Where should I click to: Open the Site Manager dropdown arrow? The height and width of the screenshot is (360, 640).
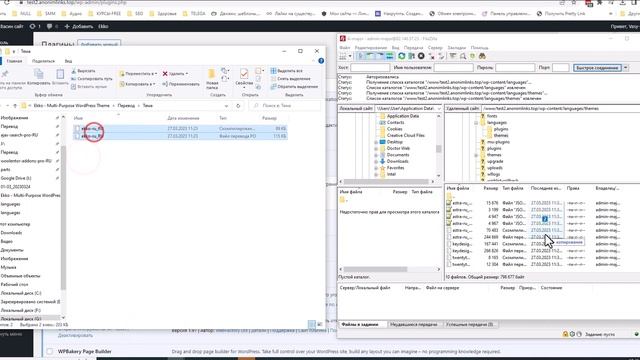(x=350, y=56)
